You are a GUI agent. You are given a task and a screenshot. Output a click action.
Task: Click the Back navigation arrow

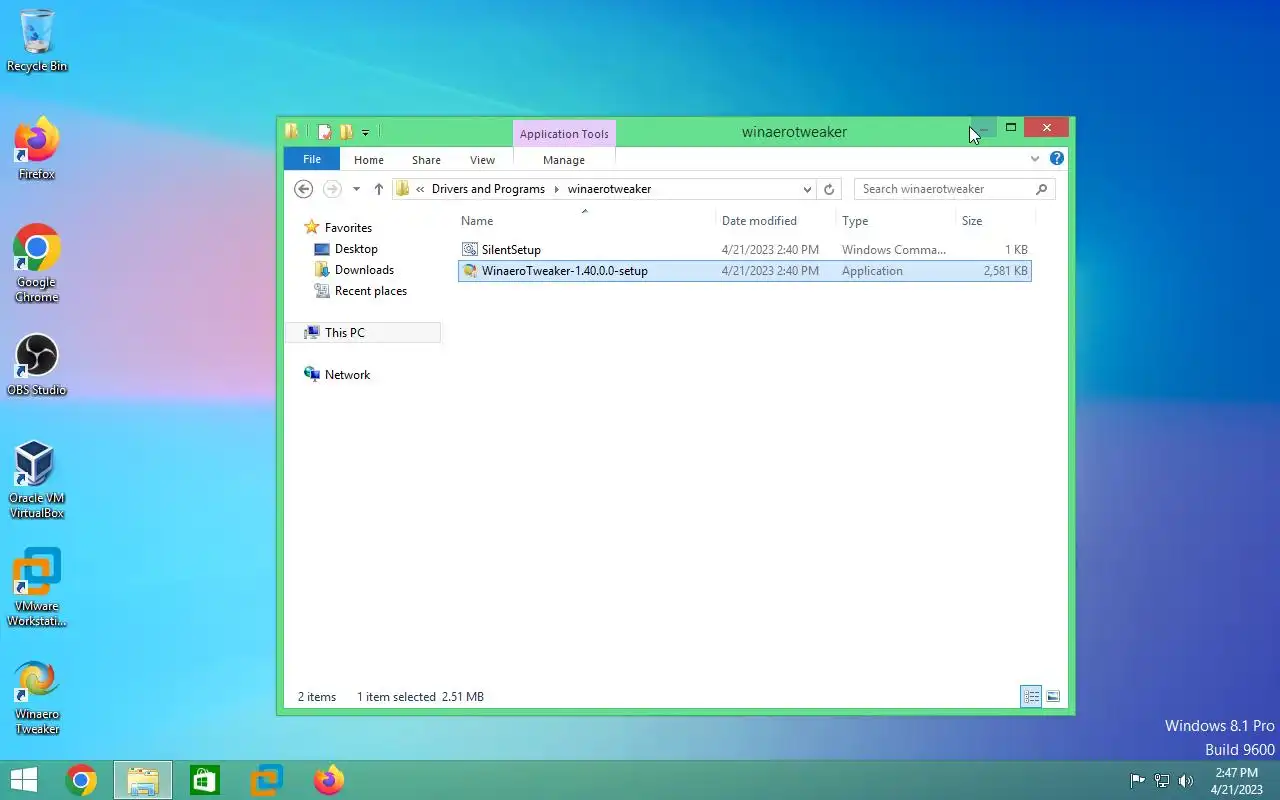(304, 189)
